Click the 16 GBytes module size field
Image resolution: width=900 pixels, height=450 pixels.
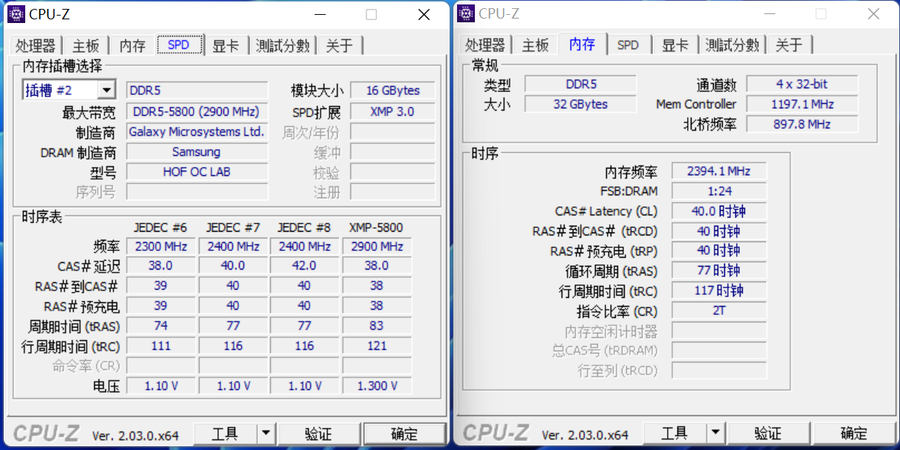click(x=393, y=91)
